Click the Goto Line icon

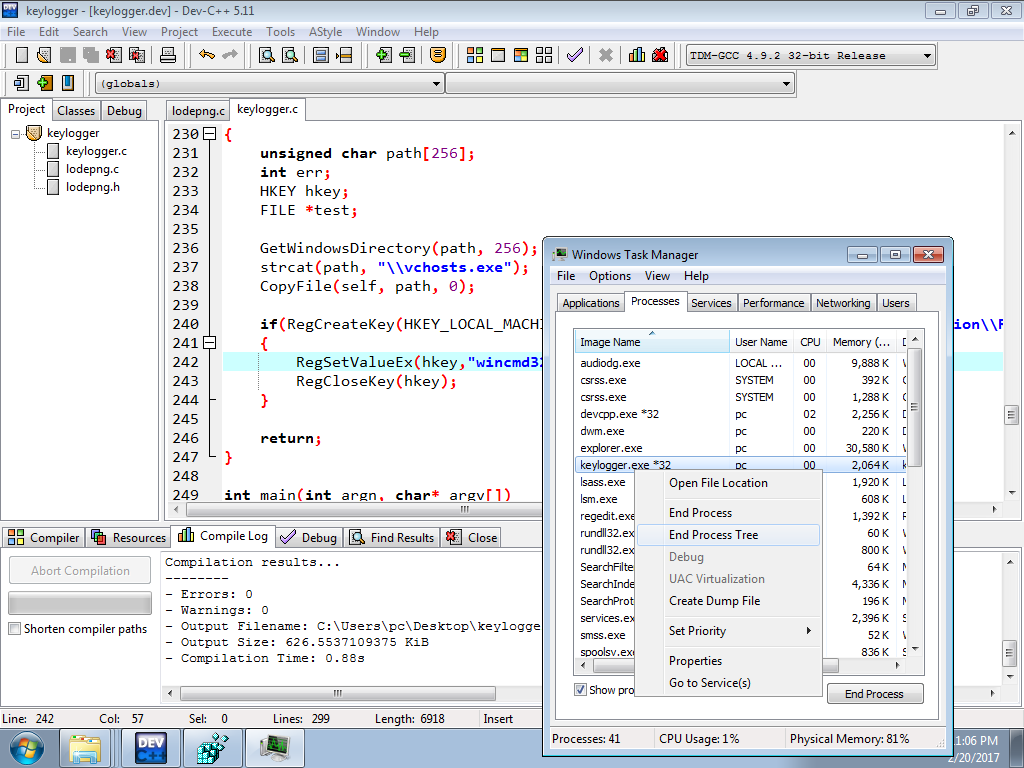(x=344, y=55)
